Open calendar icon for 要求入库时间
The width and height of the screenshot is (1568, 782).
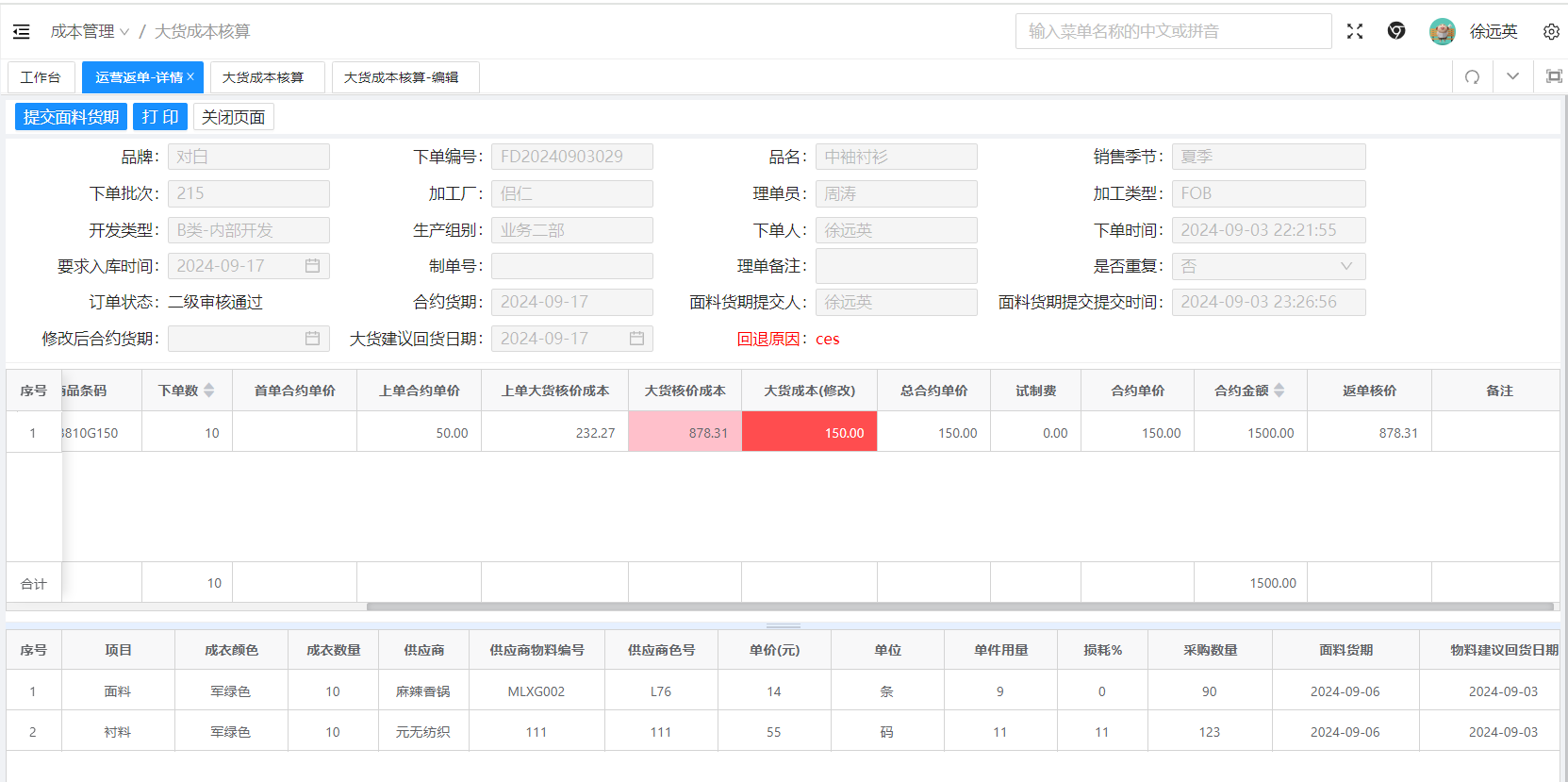tap(313, 266)
